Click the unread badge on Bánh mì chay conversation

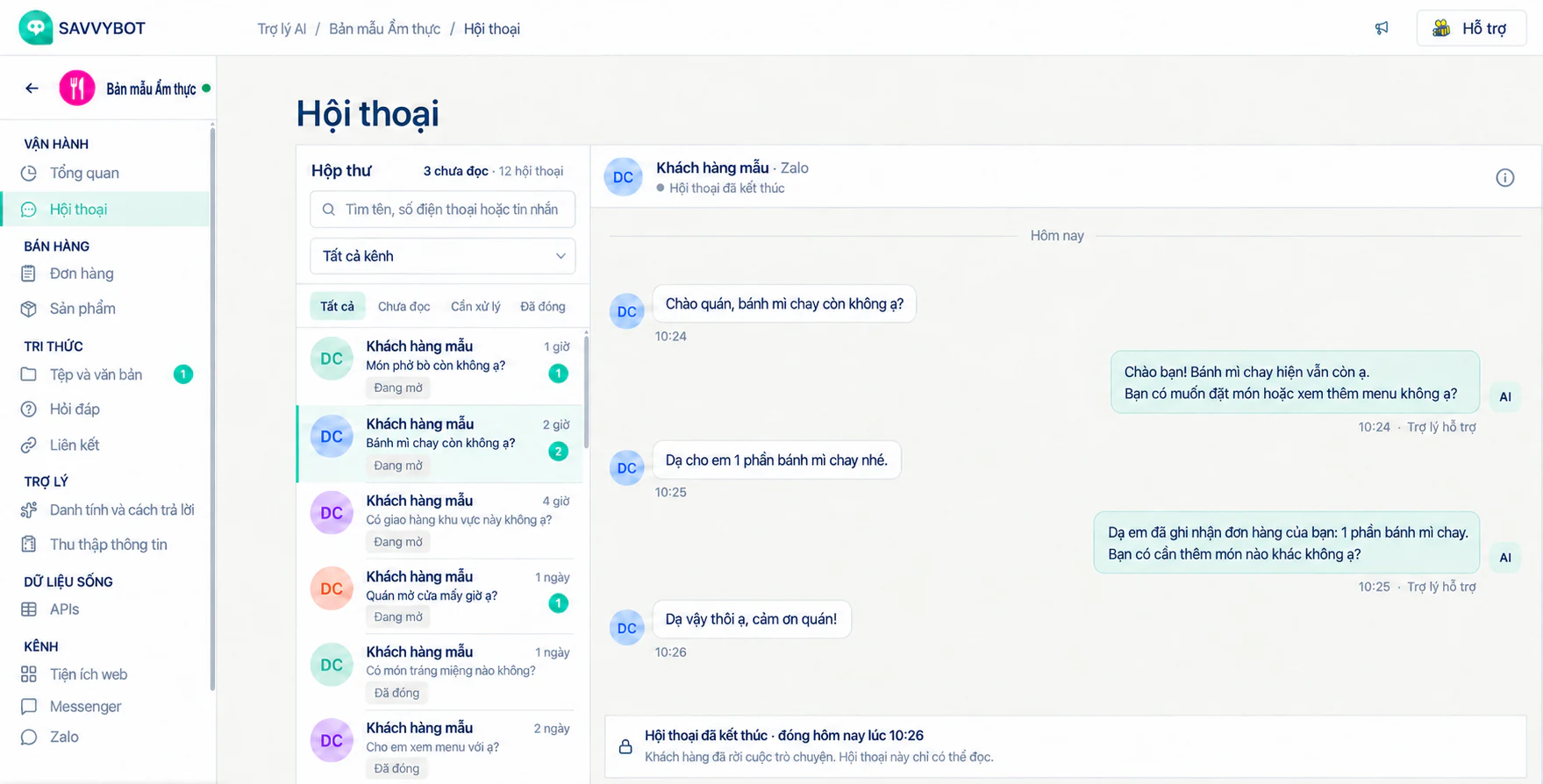pos(558,452)
